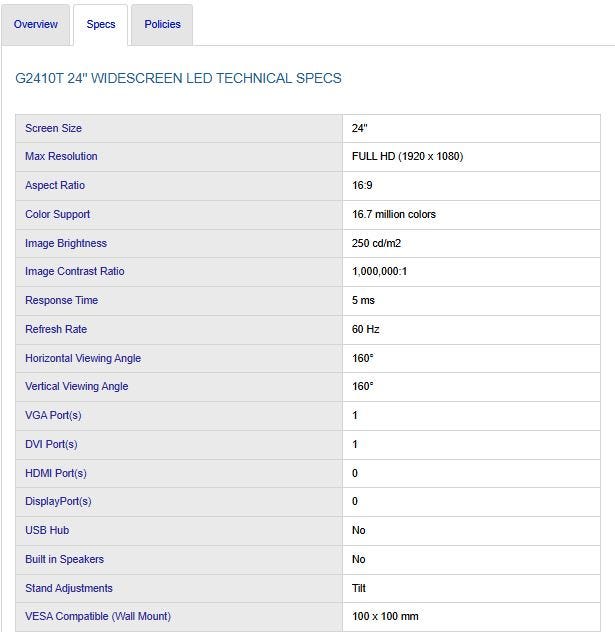The height and width of the screenshot is (632, 615).
Task: Click the G2410T technical specs heading
Action: click(179, 78)
